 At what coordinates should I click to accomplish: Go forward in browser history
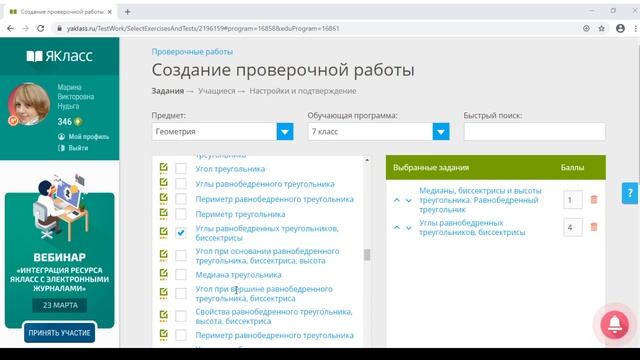[x=26, y=29]
